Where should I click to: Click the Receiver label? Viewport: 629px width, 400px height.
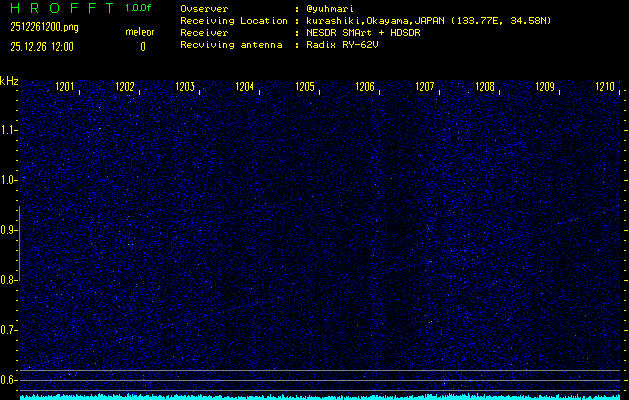coord(204,33)
